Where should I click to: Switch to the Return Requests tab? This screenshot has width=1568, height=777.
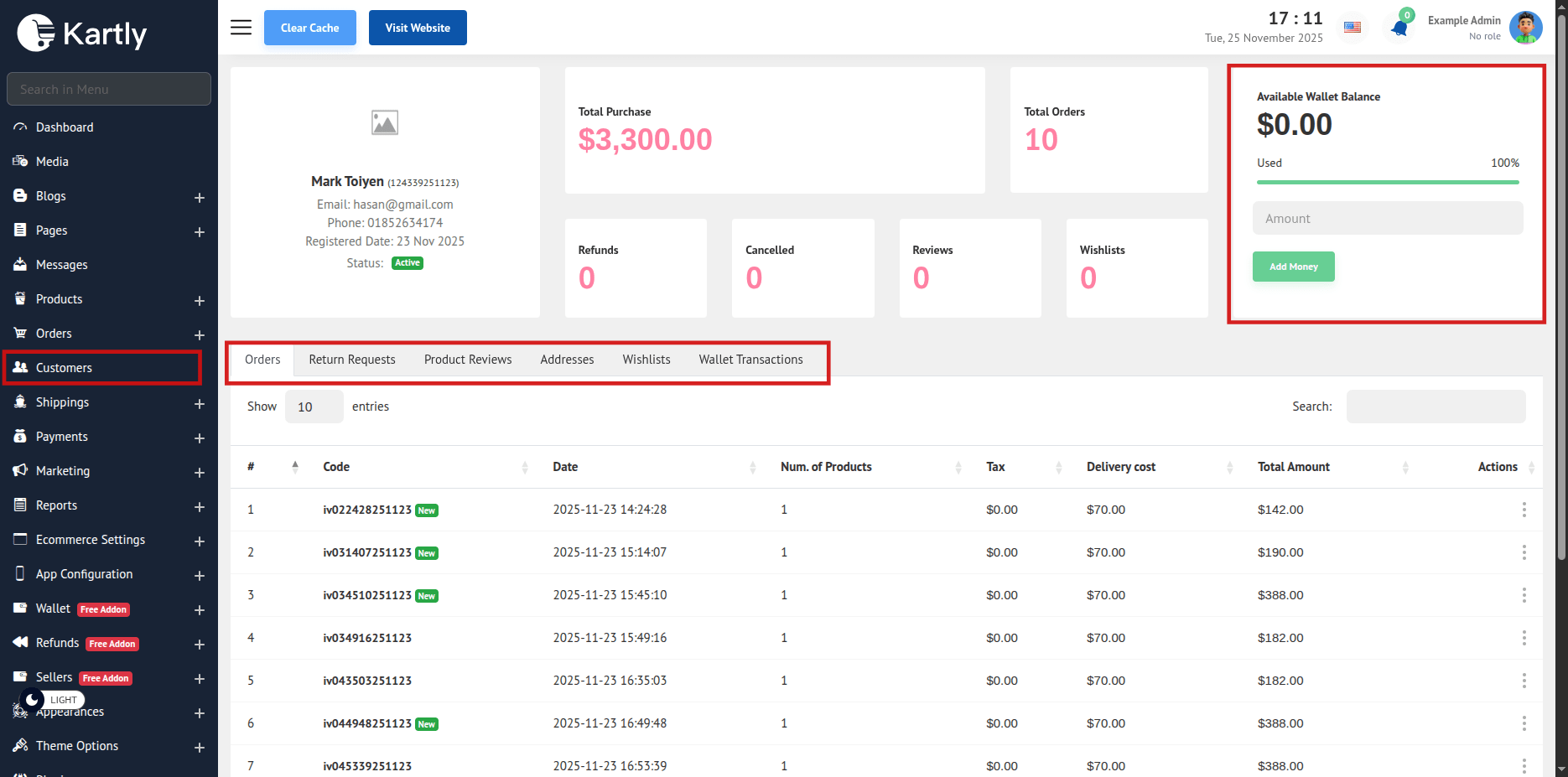(x=351, y=360)
